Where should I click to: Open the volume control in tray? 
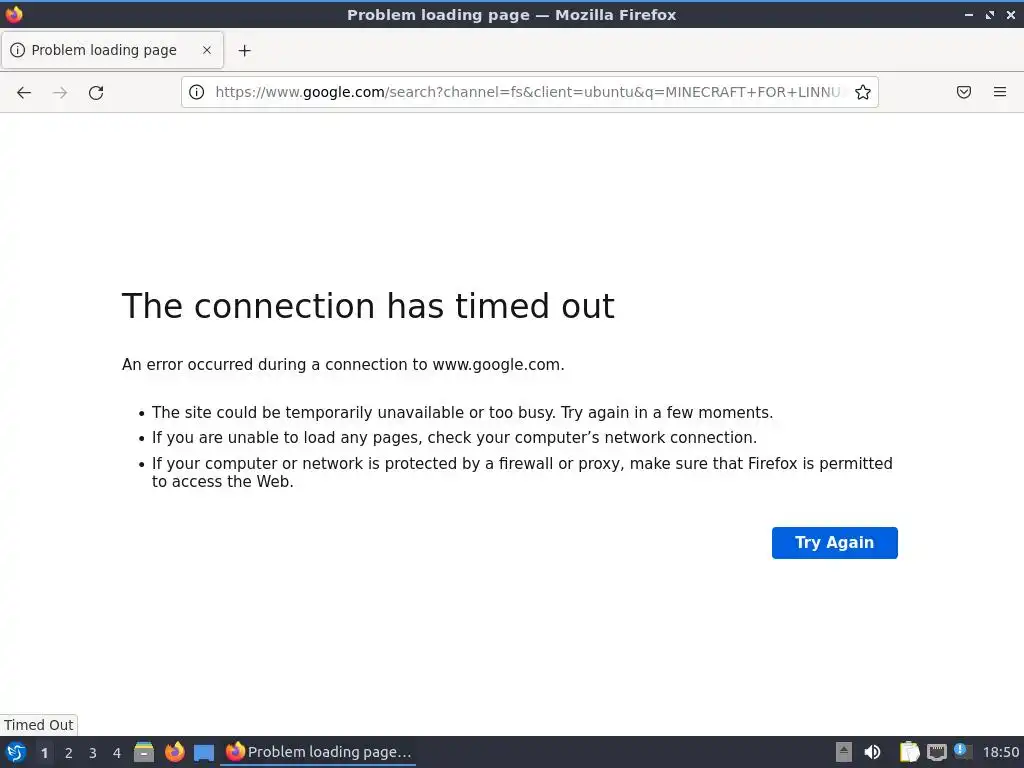point(872,752)
